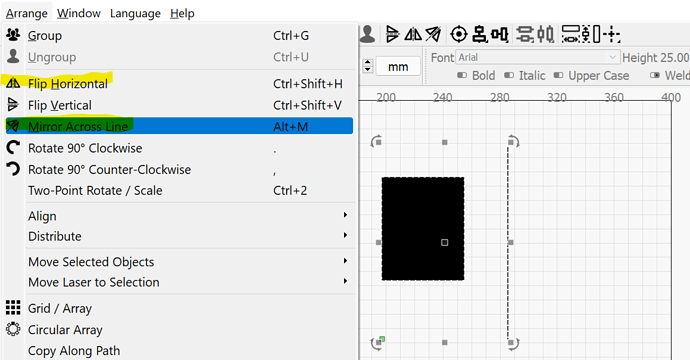Click the right-middle resize handle on dashed line

(510, 242)
